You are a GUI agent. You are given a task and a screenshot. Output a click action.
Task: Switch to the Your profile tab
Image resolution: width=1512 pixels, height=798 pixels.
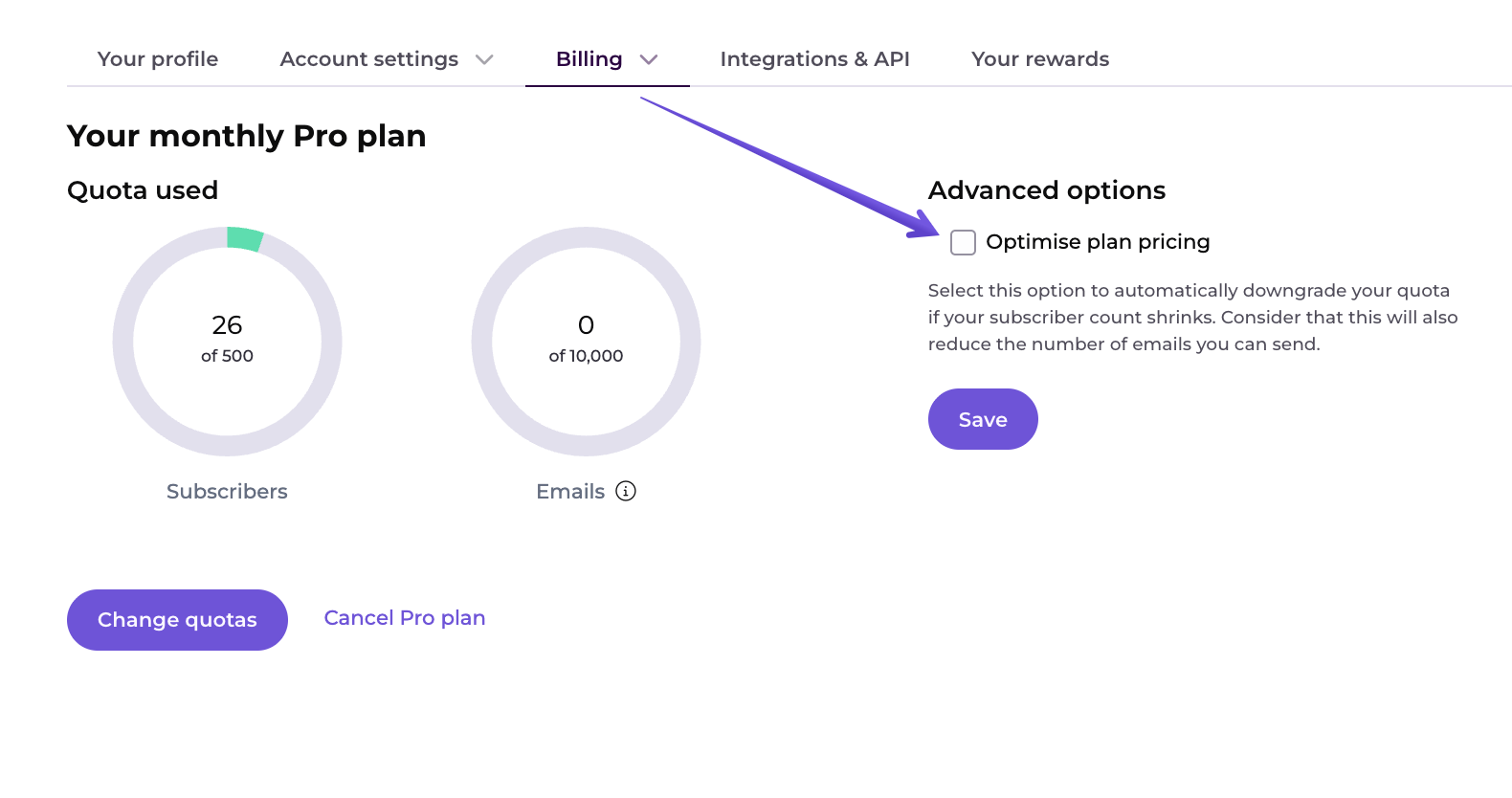(157, 59)
